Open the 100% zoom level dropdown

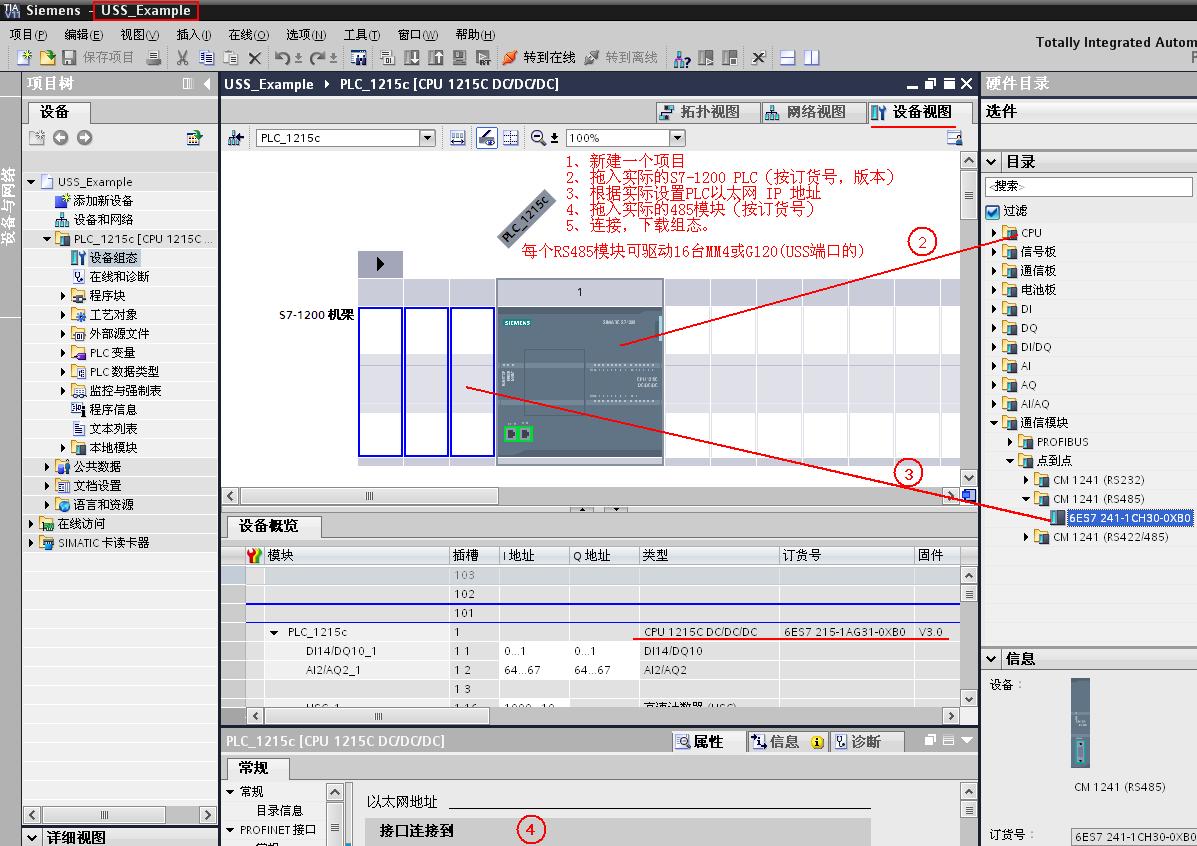[x=677, y=137]
